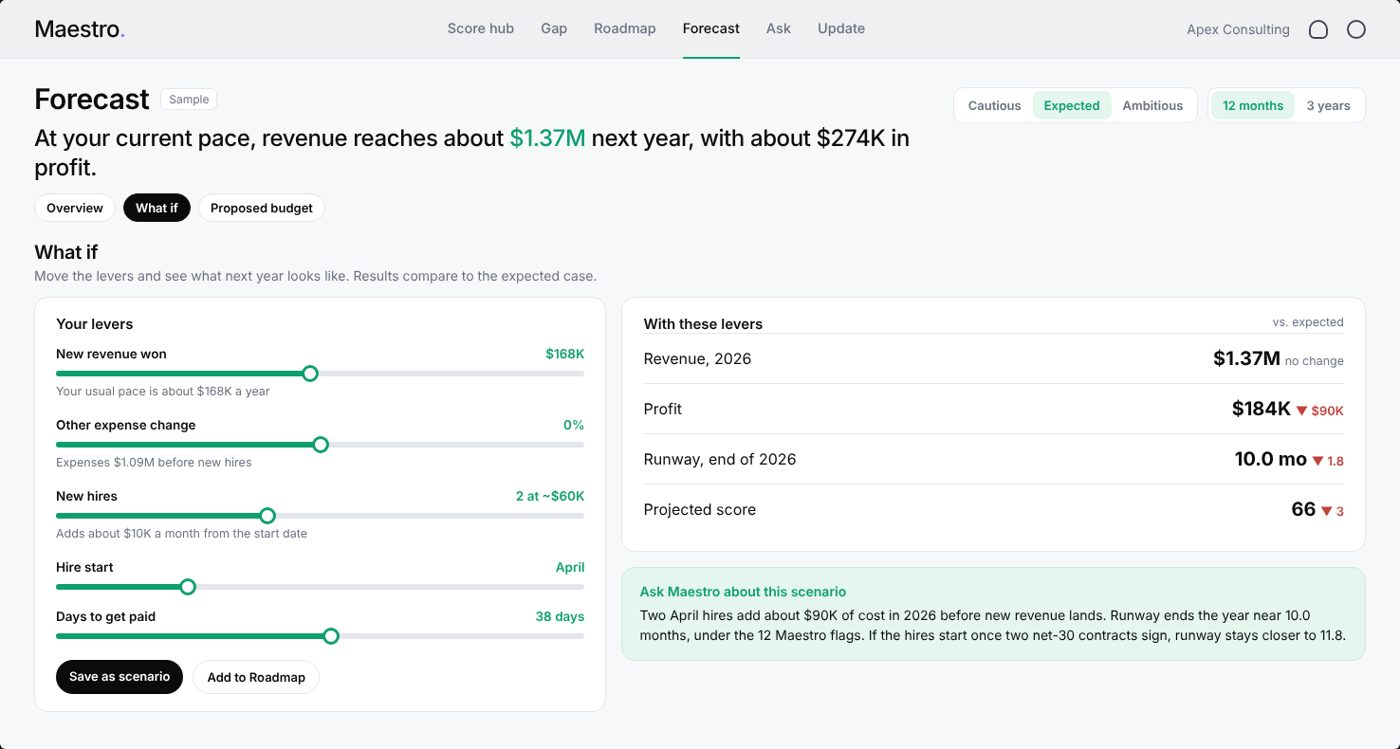1400x749 pixels.
Task: Click the 0% expense change value
Action: (x=574, y=425)
